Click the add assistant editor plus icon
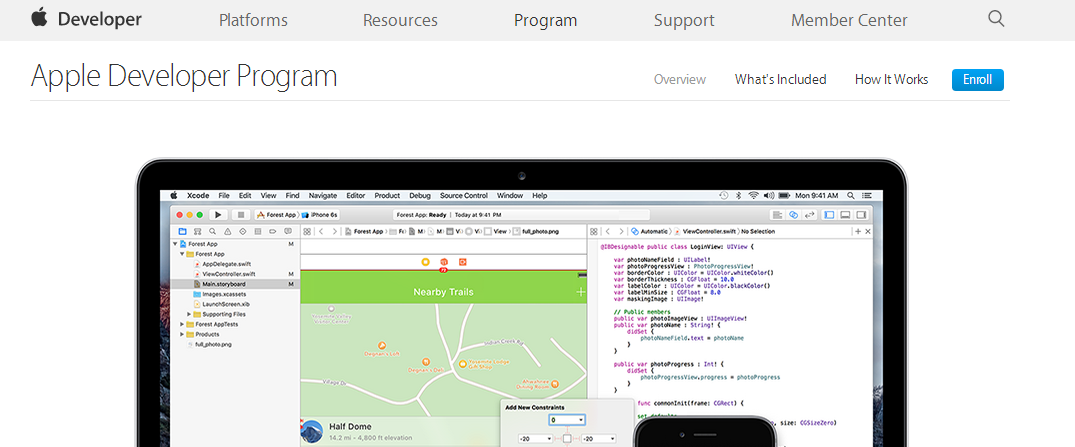 pos(858,232)
